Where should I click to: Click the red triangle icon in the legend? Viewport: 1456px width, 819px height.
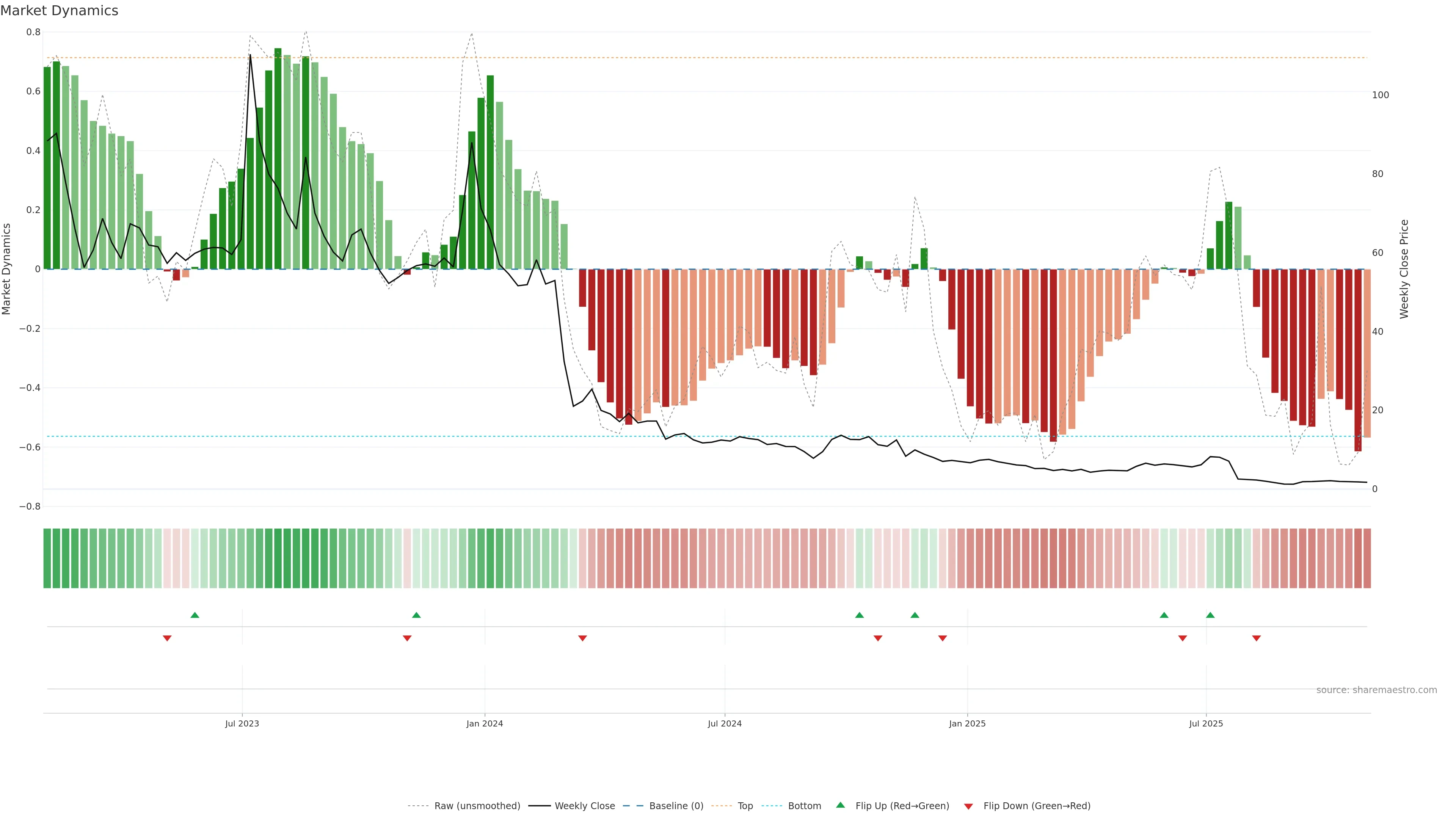point(968,806)
